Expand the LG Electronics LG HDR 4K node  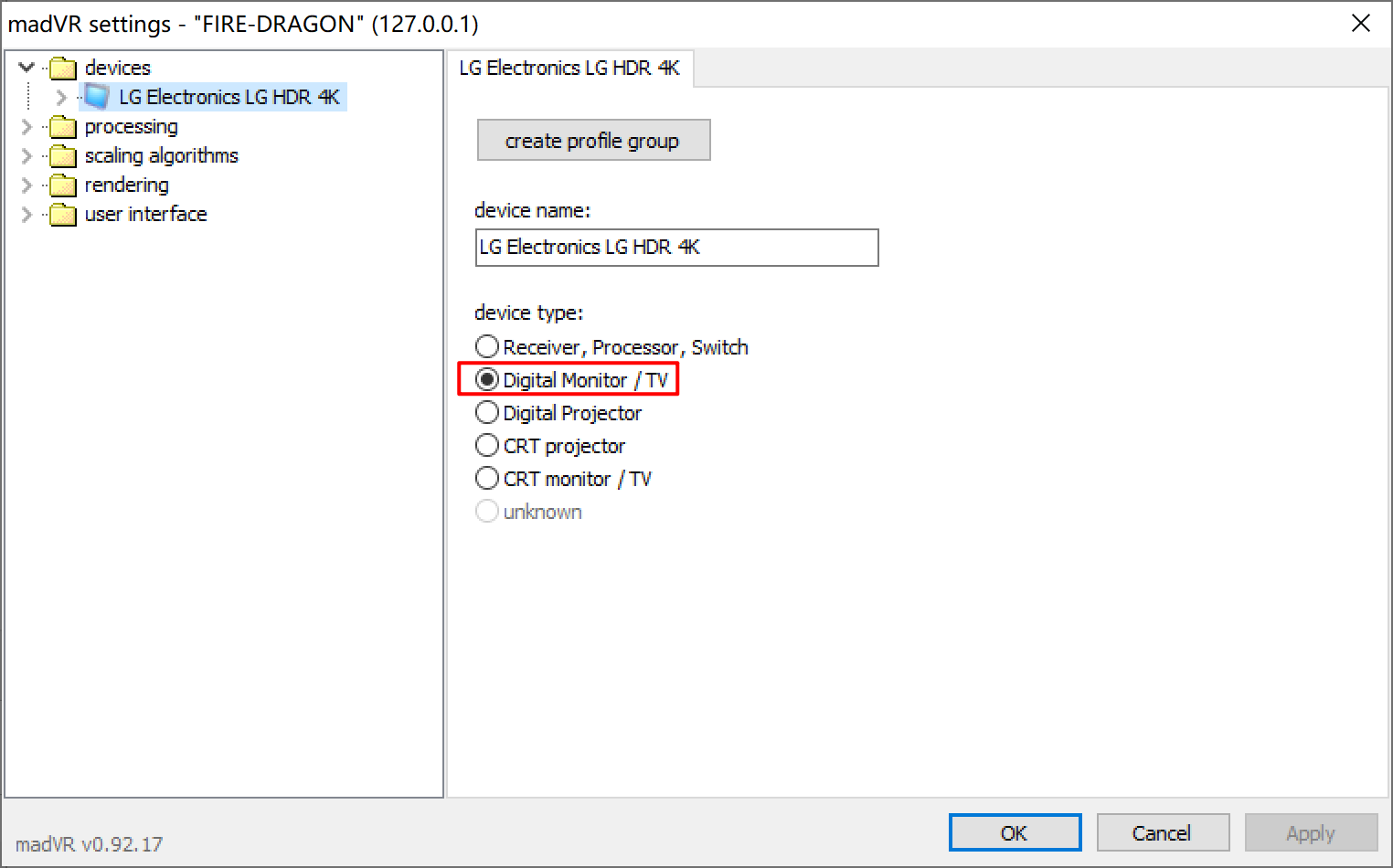[61, 97]
